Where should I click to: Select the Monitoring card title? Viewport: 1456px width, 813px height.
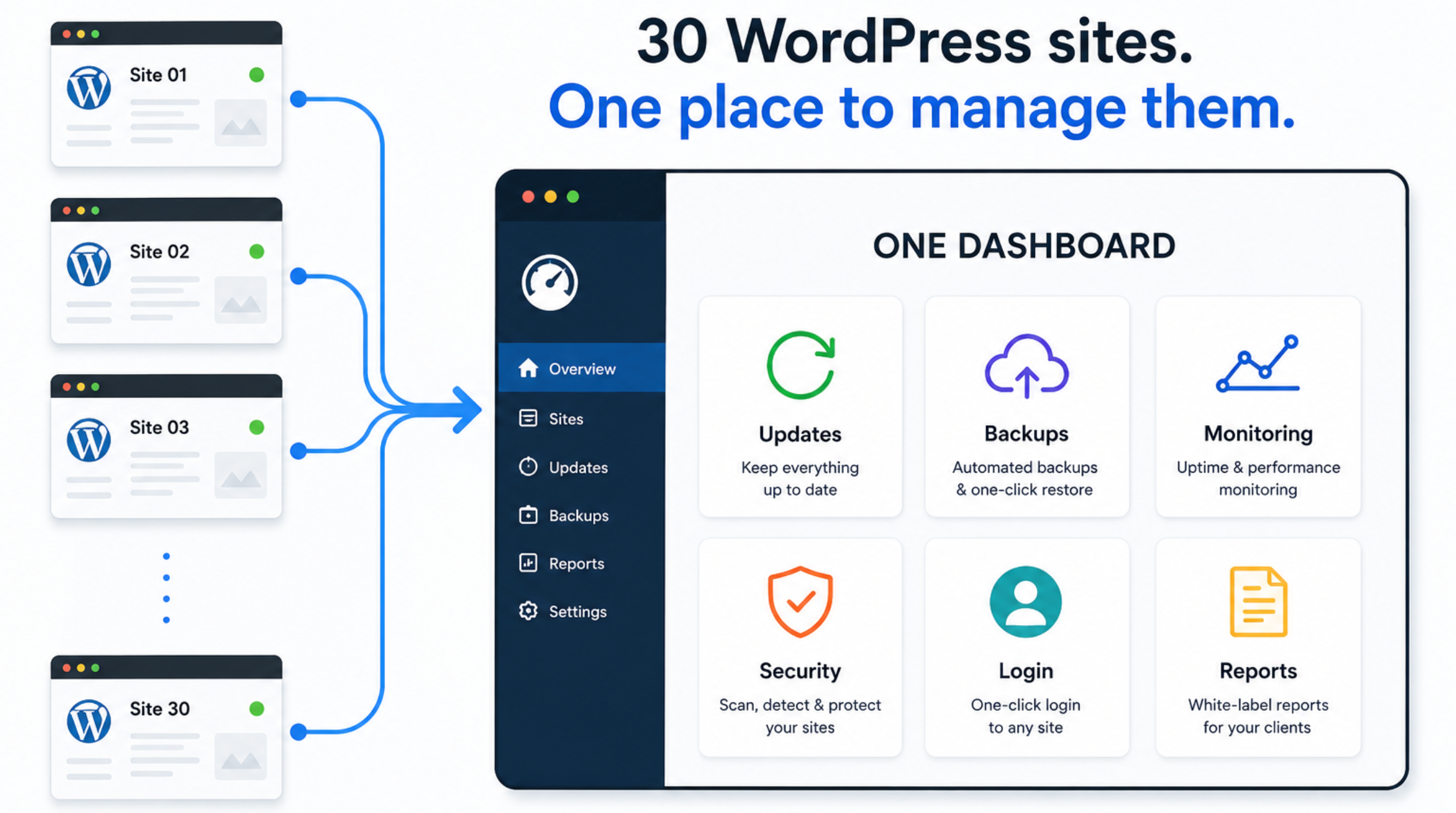[x=1258, y=434]
